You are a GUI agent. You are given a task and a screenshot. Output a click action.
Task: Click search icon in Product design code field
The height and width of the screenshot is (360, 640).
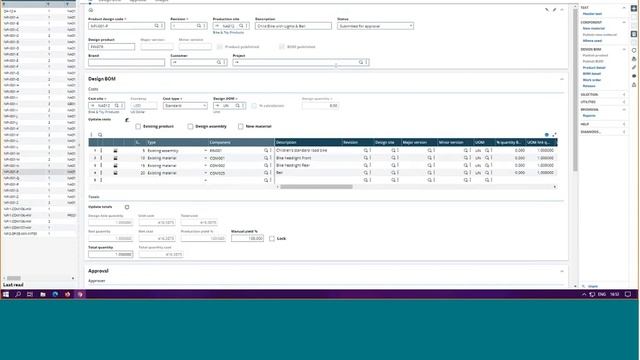(x=156, y=26)
